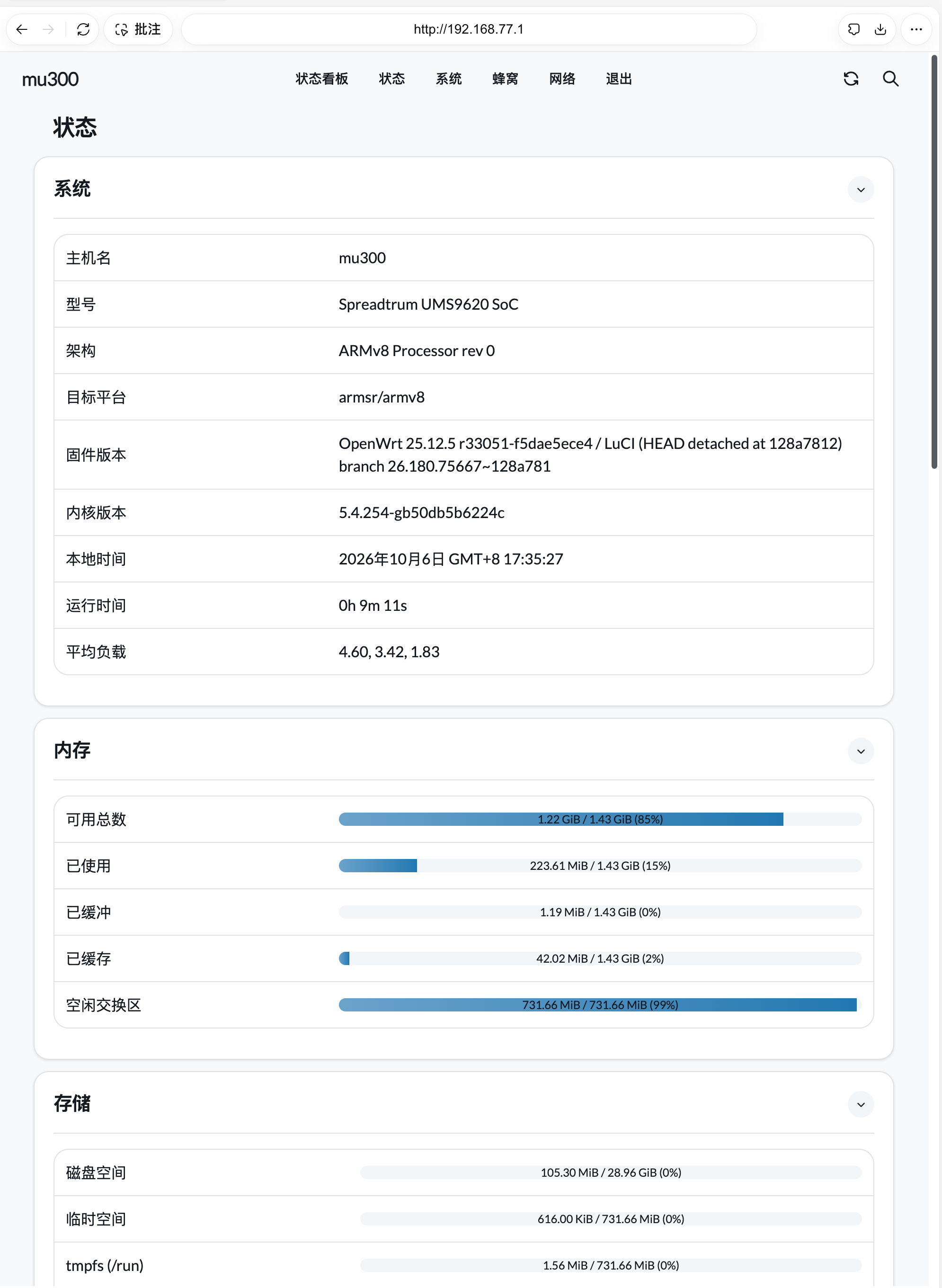Click 'ARMv8 Processor rev 0' value
The width and height of the screenshot is (942, 1288).
(416, 351)
